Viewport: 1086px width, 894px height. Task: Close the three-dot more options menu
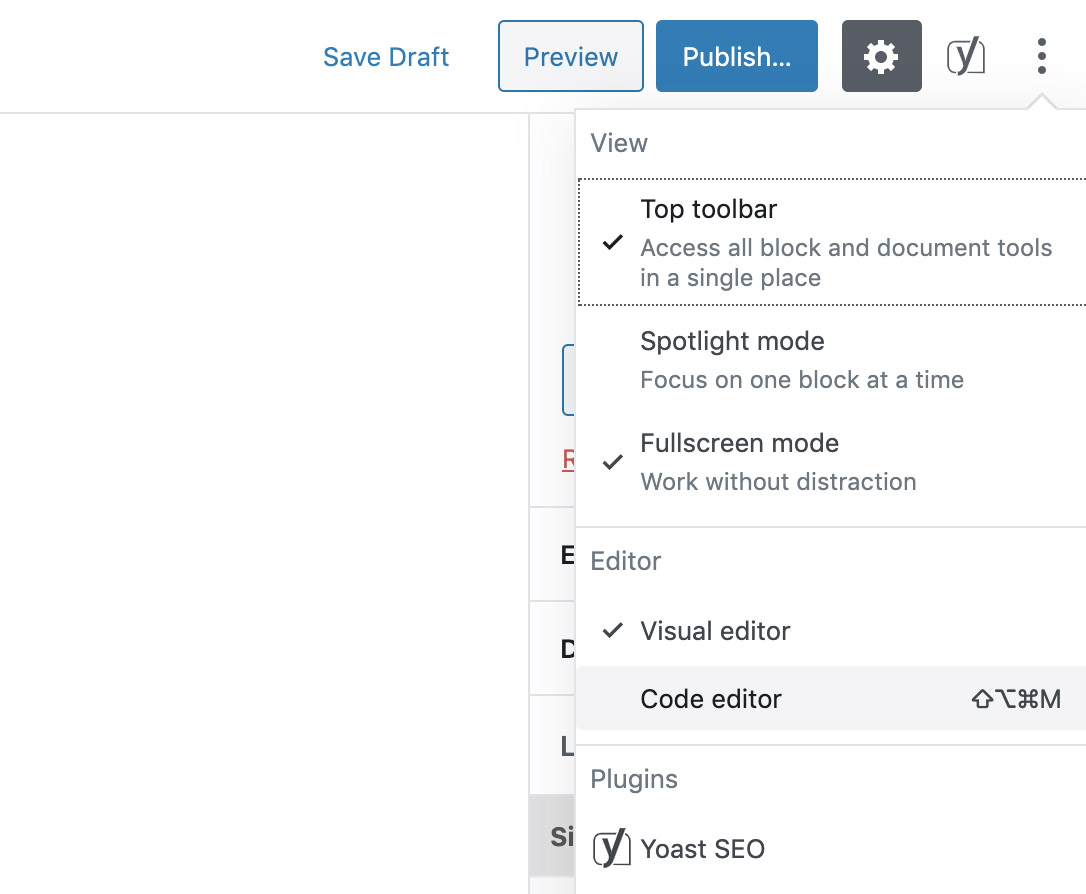(1041, 57)
